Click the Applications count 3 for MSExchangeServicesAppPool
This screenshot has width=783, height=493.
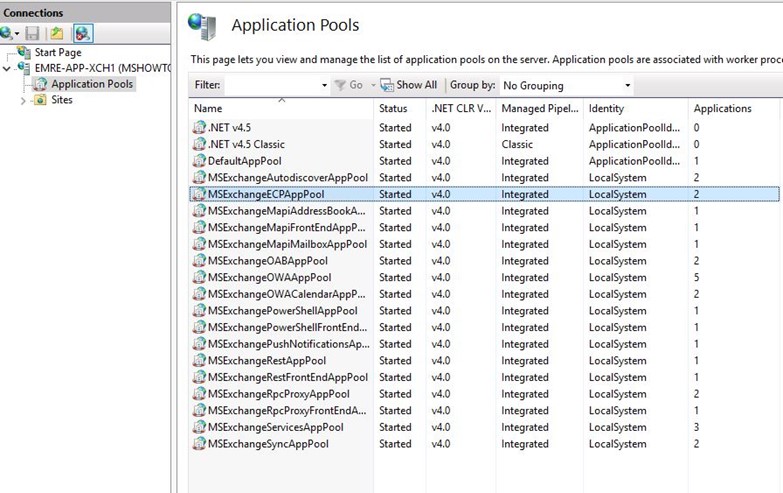pos(696,427)
